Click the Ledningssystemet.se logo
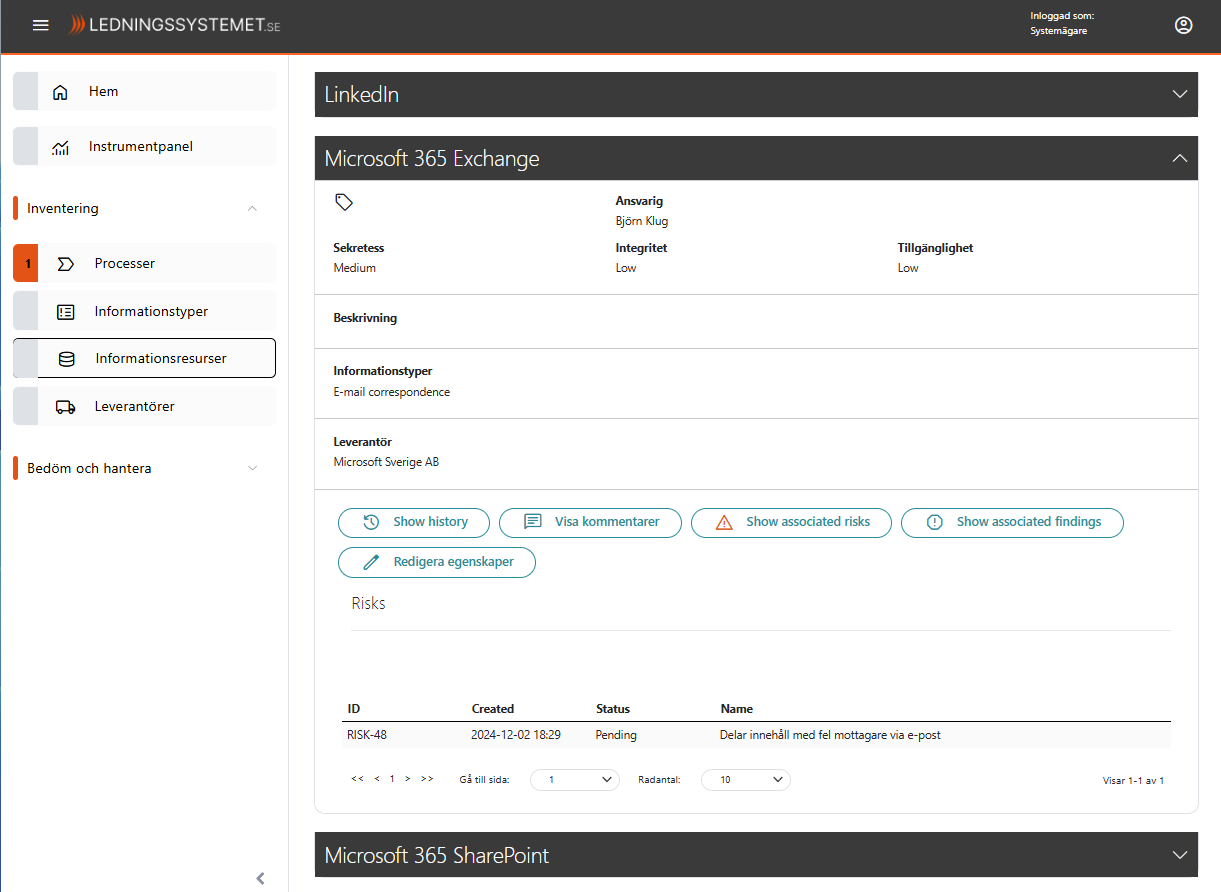The image size is (1221, 892). point(174,26)
